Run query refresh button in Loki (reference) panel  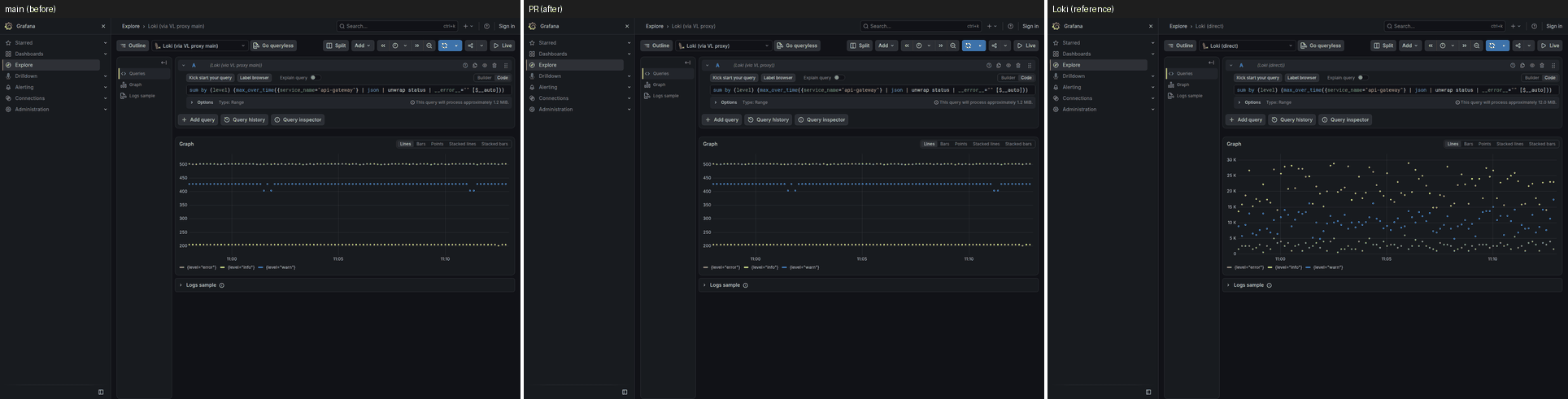(x=1492, y=46)
